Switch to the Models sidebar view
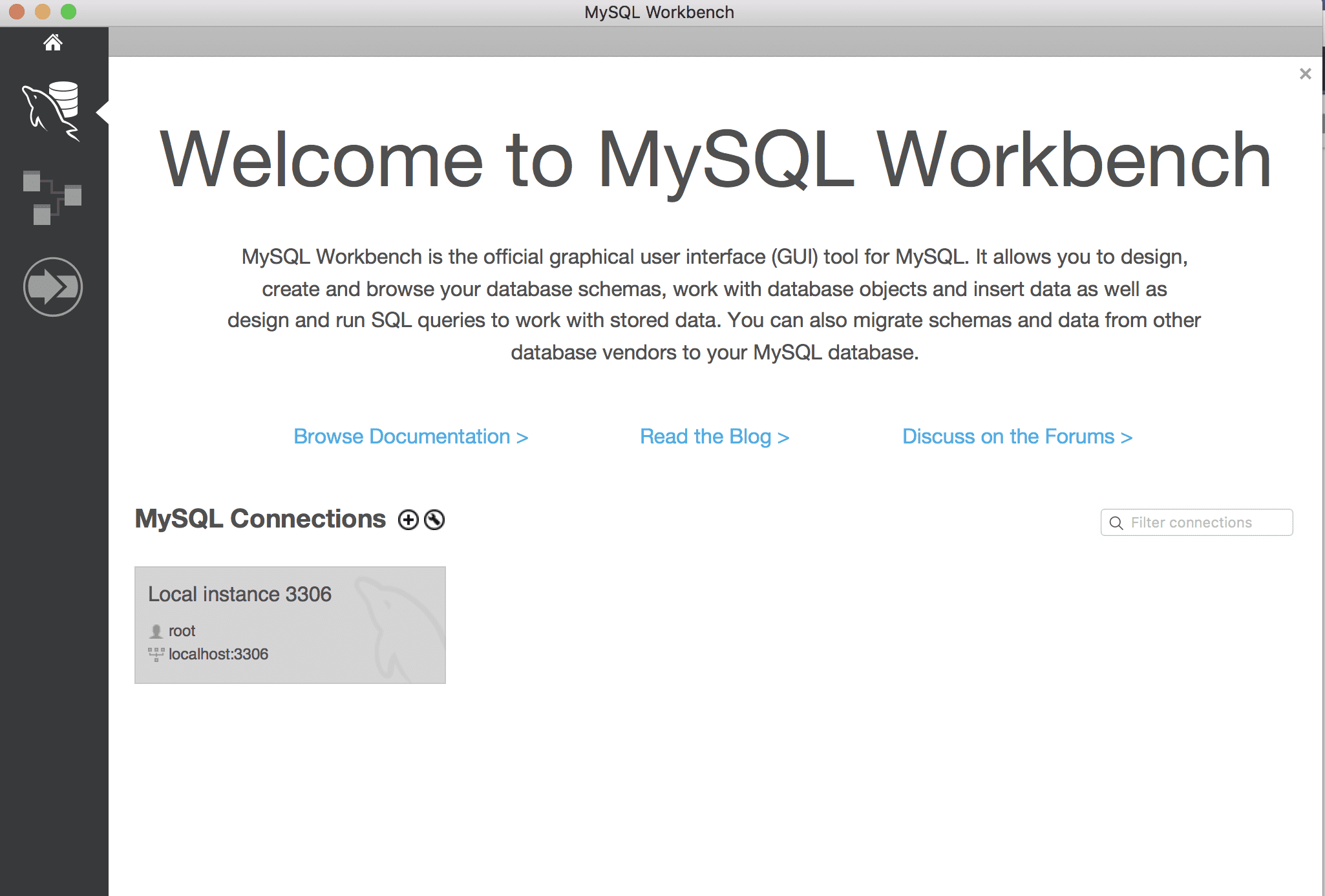This screenshot has width=1325, height=896. point(52,197)
